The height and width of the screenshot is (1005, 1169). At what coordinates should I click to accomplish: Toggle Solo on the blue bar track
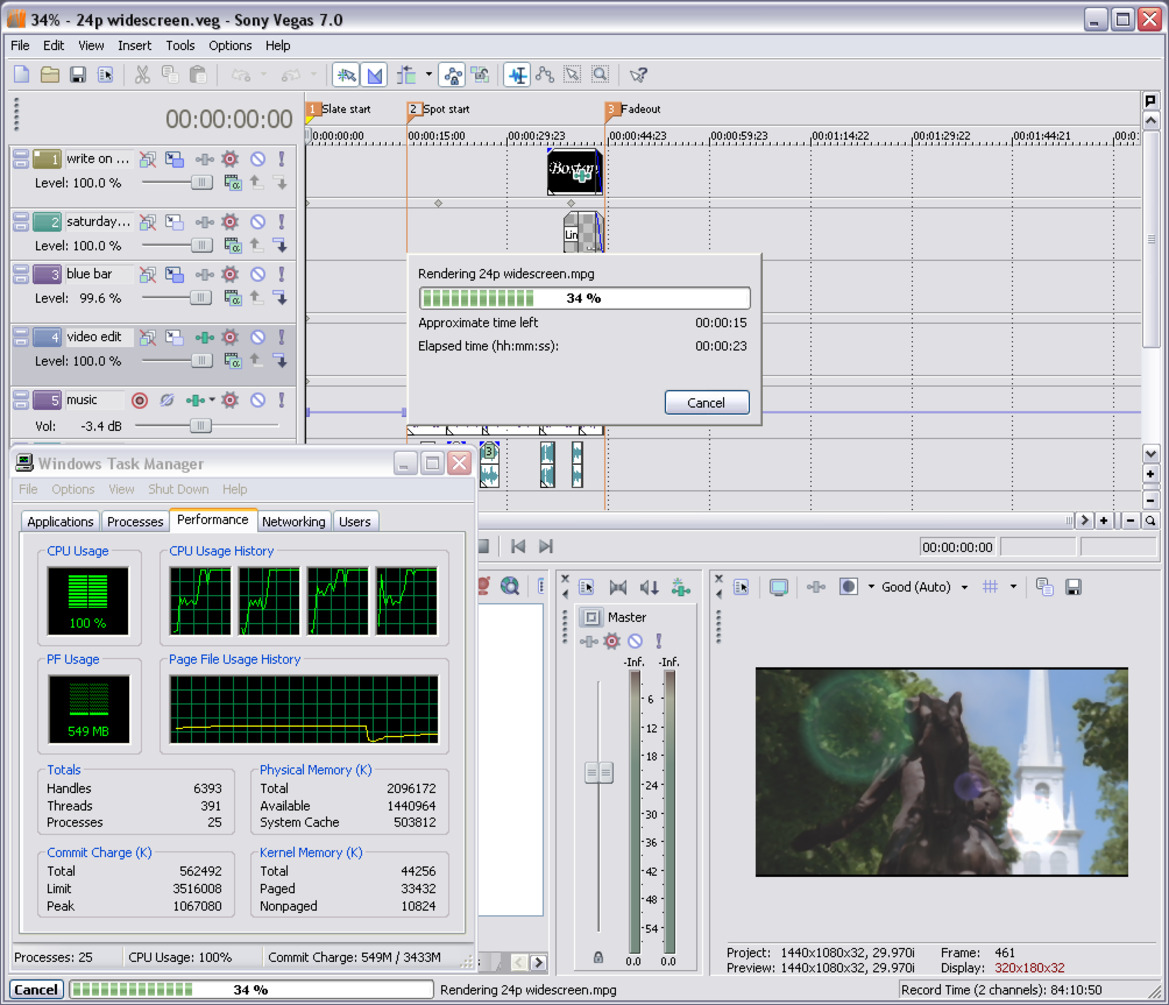click(x=281, y=274)
